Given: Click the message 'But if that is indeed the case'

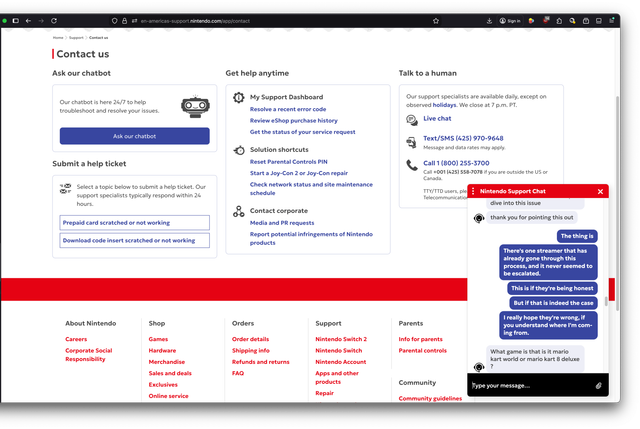Looking at the screenshot, I should (x=553, y=303).
